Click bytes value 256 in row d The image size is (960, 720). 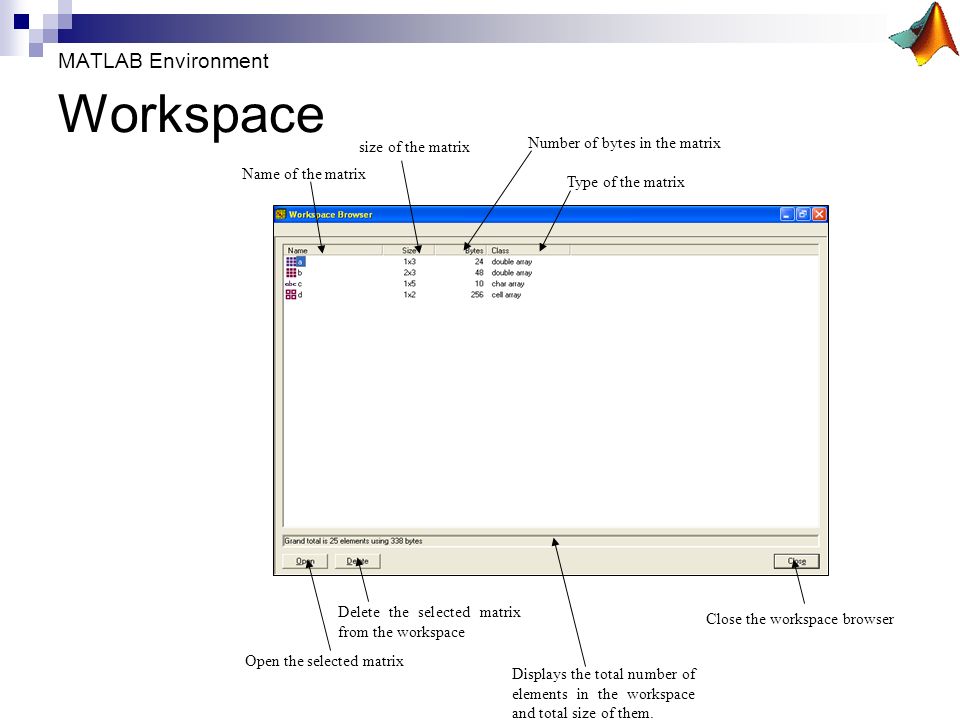point(477,294)
